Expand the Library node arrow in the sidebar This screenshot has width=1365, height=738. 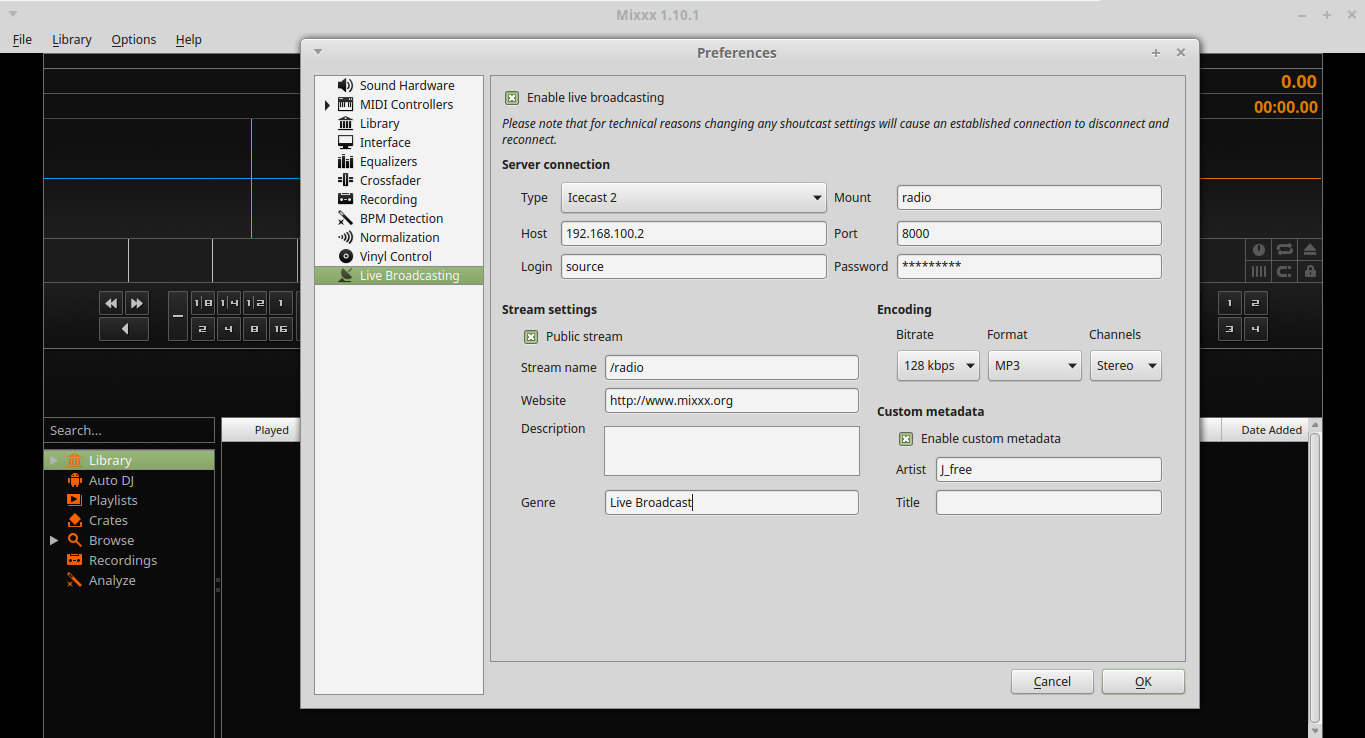54,460
